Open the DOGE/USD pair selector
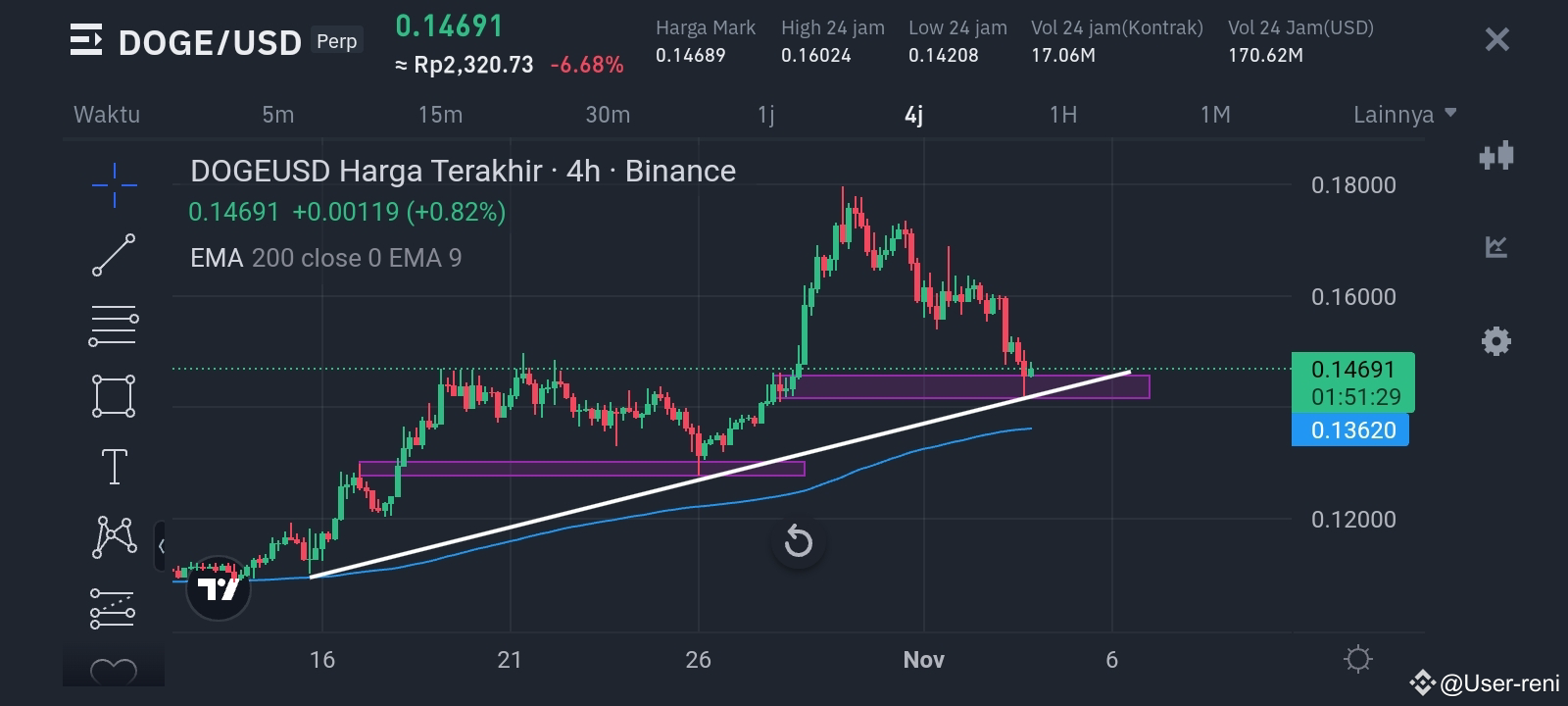This screenshot has height=706, width=1568. tap(210, 42)
